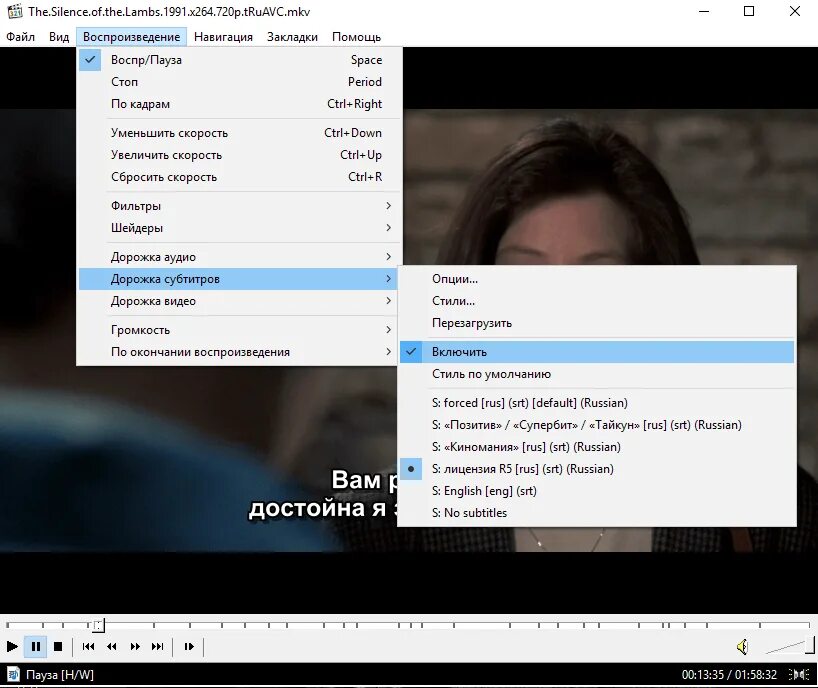818x688 pixels.
Task: Open subtitle Стили... dialog
Action: tap(597, 301)
